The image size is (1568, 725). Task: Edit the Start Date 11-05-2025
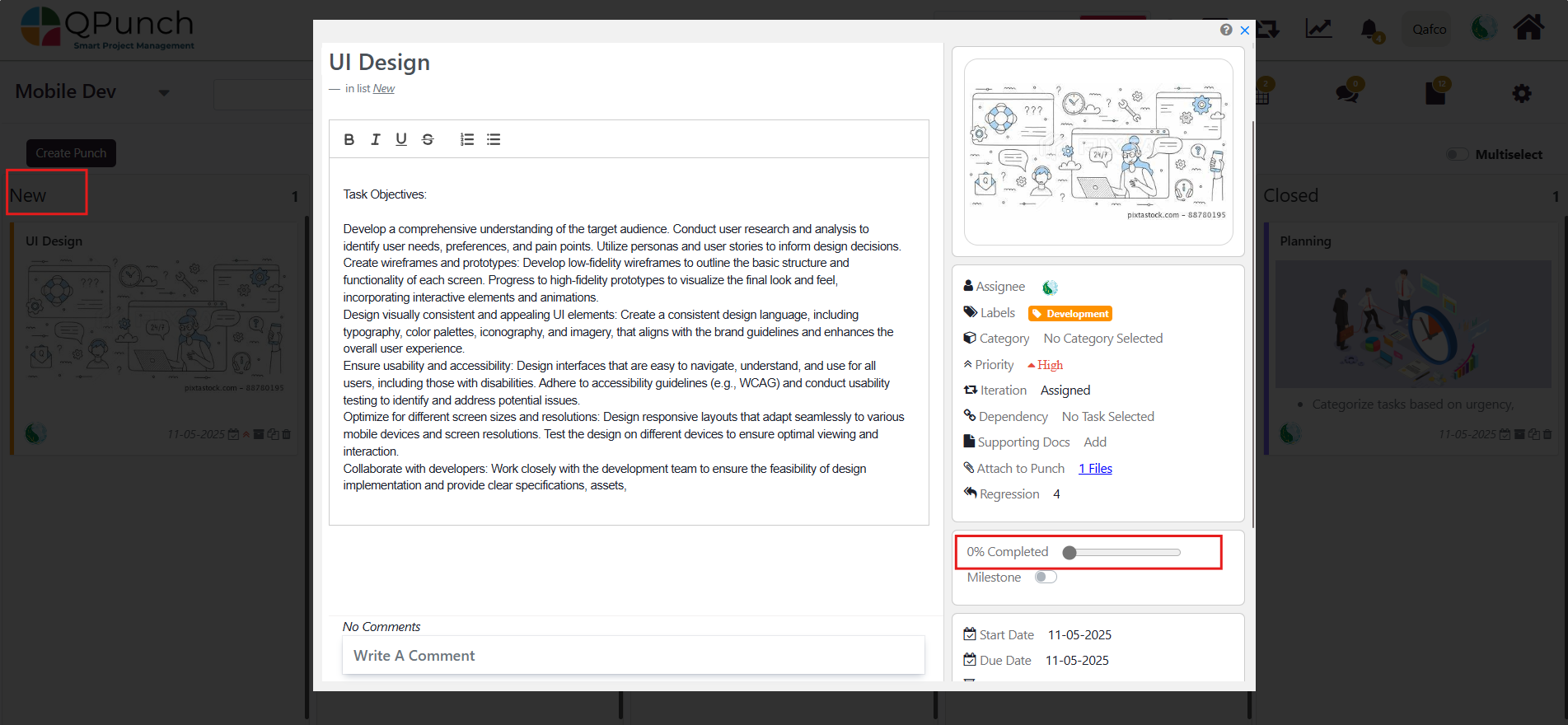pos(1079,635)
